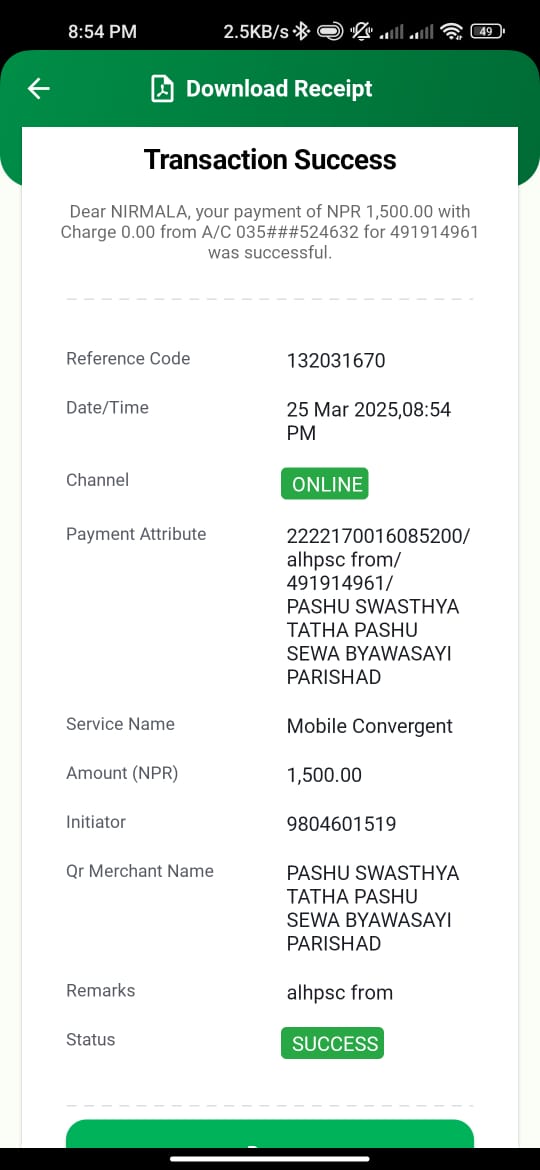Image resolution: width=540 pixels, height=1170 pixels.
Task: Tap the back arrow icon
Action: click(38, 89)
